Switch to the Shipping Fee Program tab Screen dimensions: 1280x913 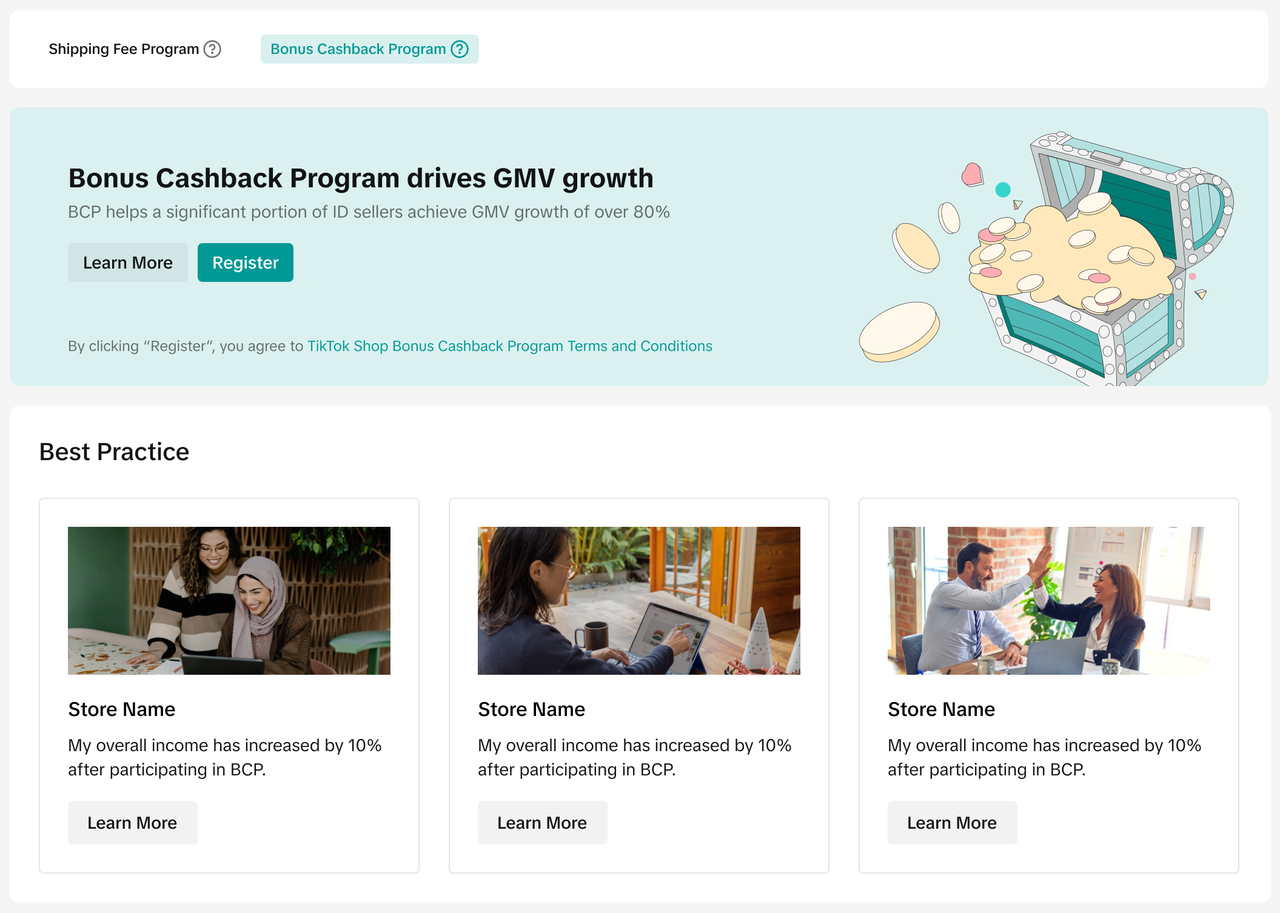click(x=123, y=49)
